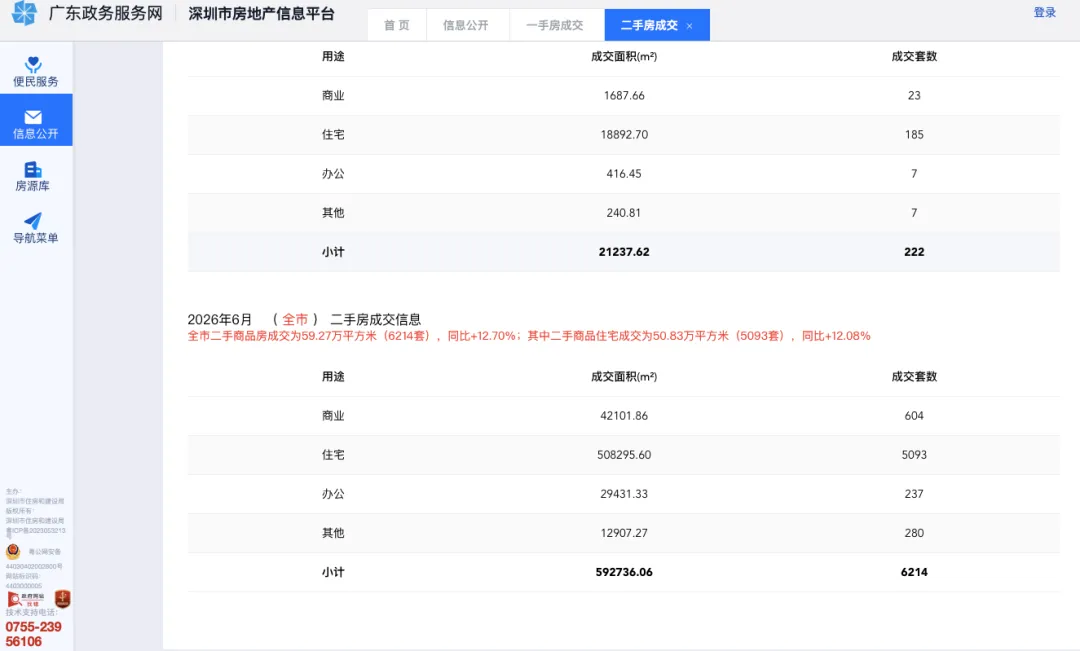Click lower table 用途 column header

pos(333,377)
